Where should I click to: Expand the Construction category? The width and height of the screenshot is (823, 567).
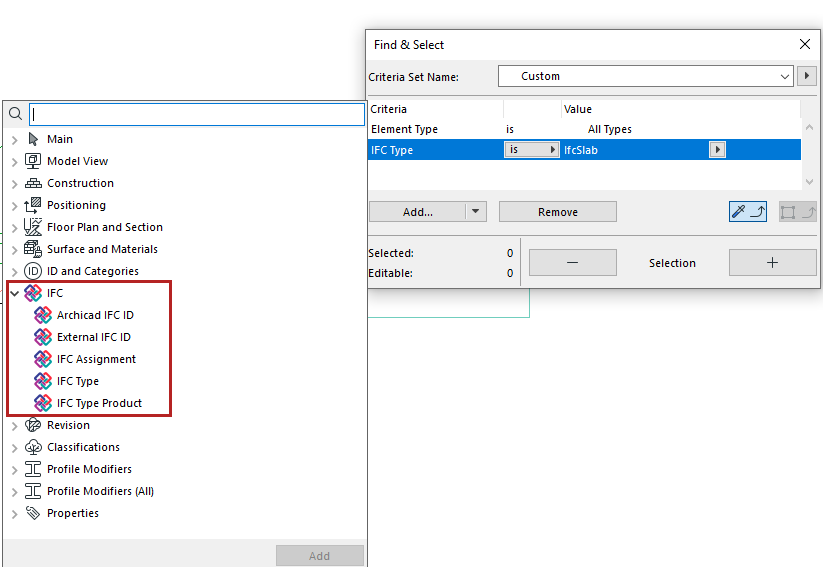(x=15, y=184)
